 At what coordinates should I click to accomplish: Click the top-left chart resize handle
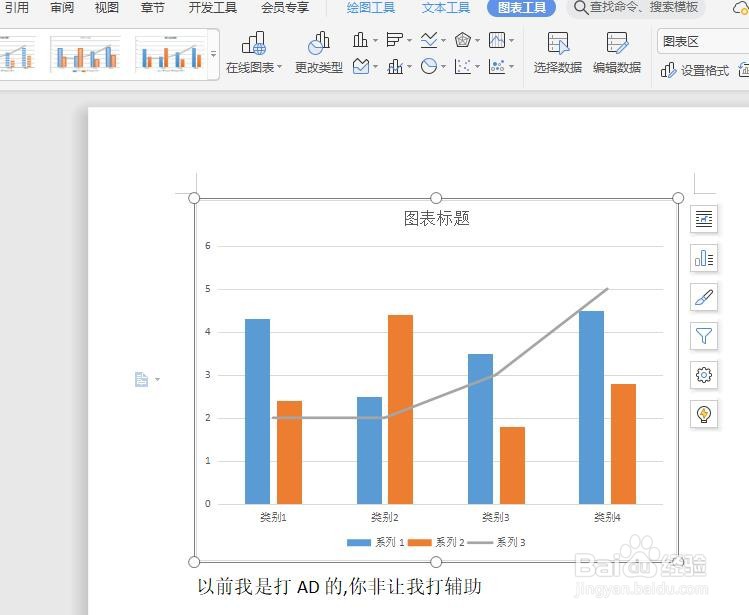pos(194,198)
